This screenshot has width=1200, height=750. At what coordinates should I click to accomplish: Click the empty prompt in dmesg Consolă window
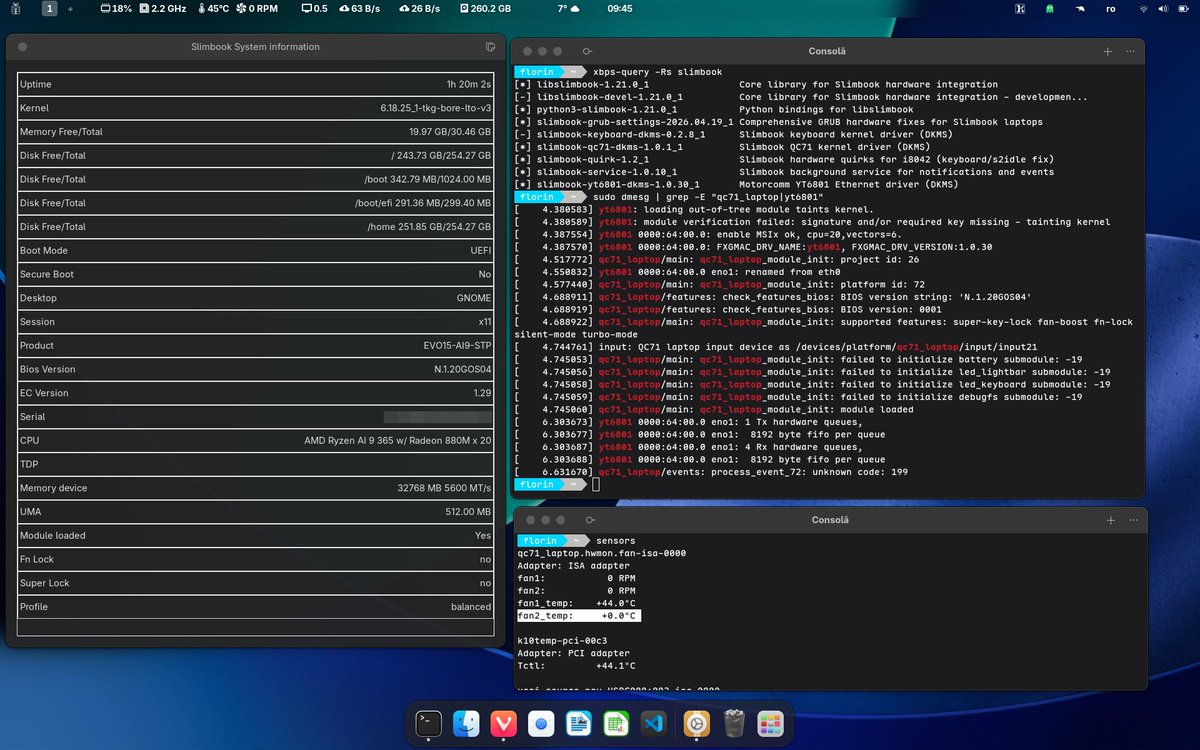[596, 484]
